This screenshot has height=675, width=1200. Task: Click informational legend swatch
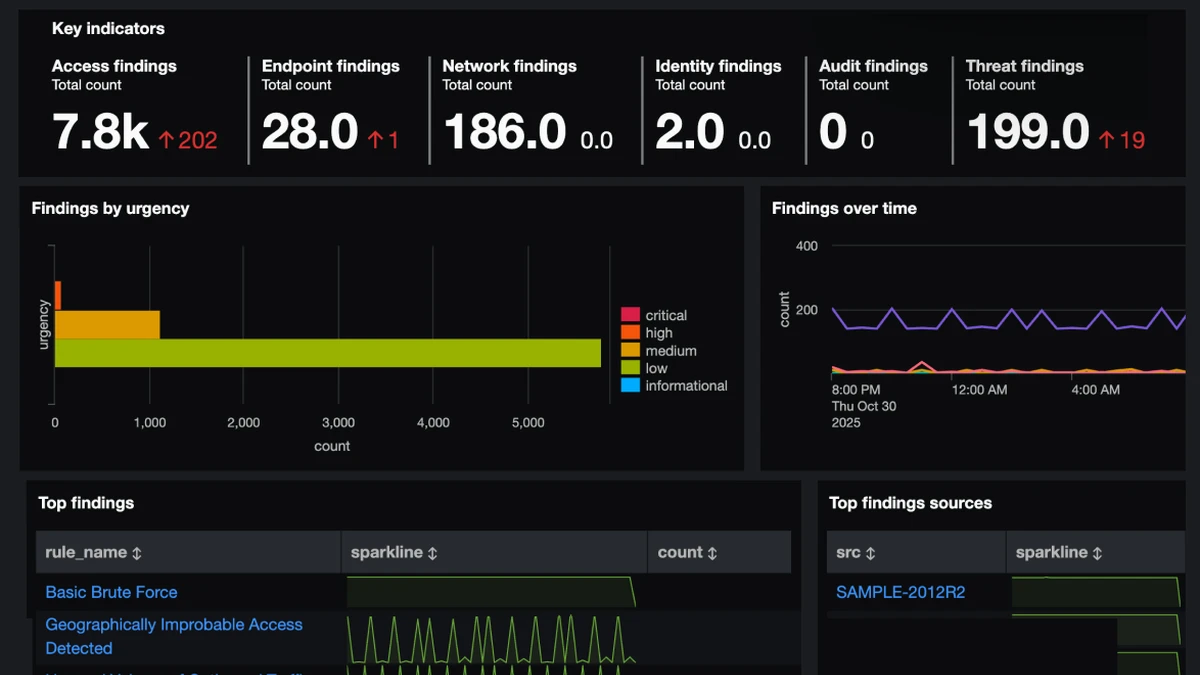[x=630, y=386]
